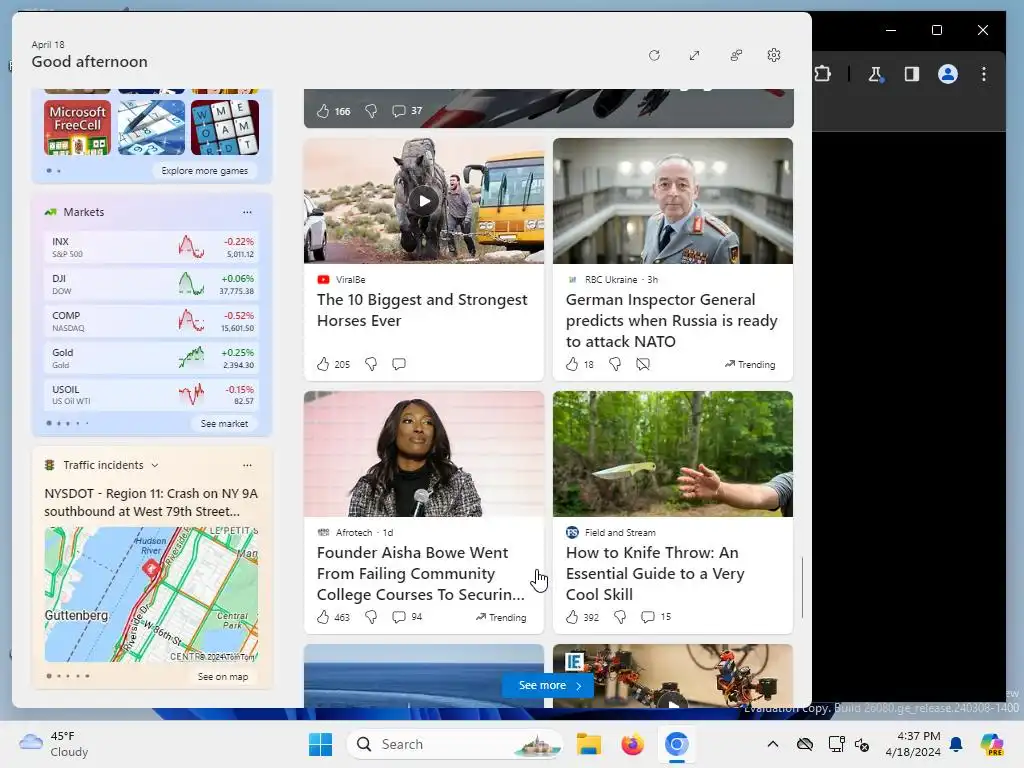Screen dimensions: 1024x768
Task: Open the traffic map thumbnail
Action: (x=152, y=594)
